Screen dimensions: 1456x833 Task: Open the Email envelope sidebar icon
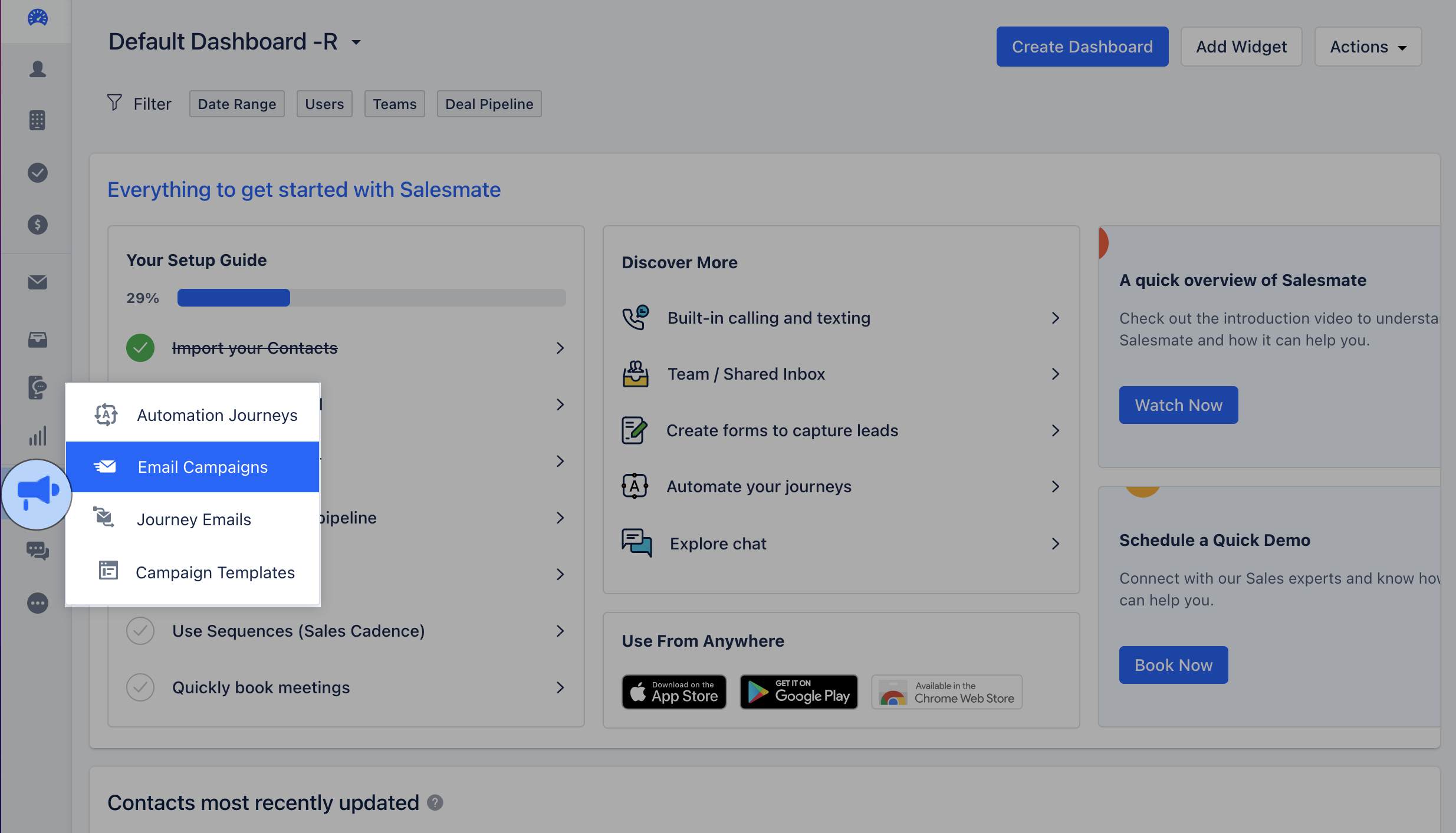[37, 282]
